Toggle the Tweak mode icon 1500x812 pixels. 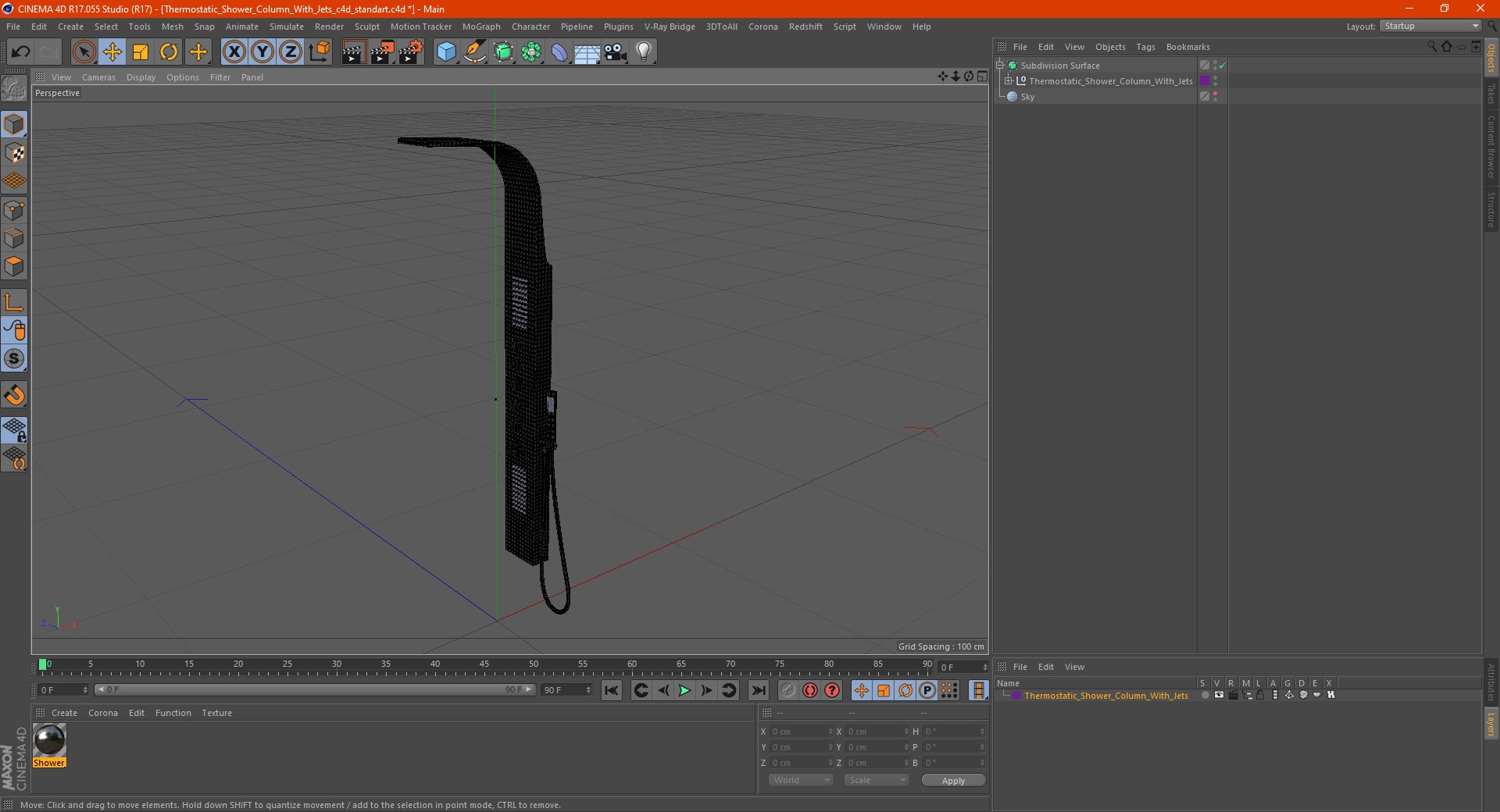[15, 330]
